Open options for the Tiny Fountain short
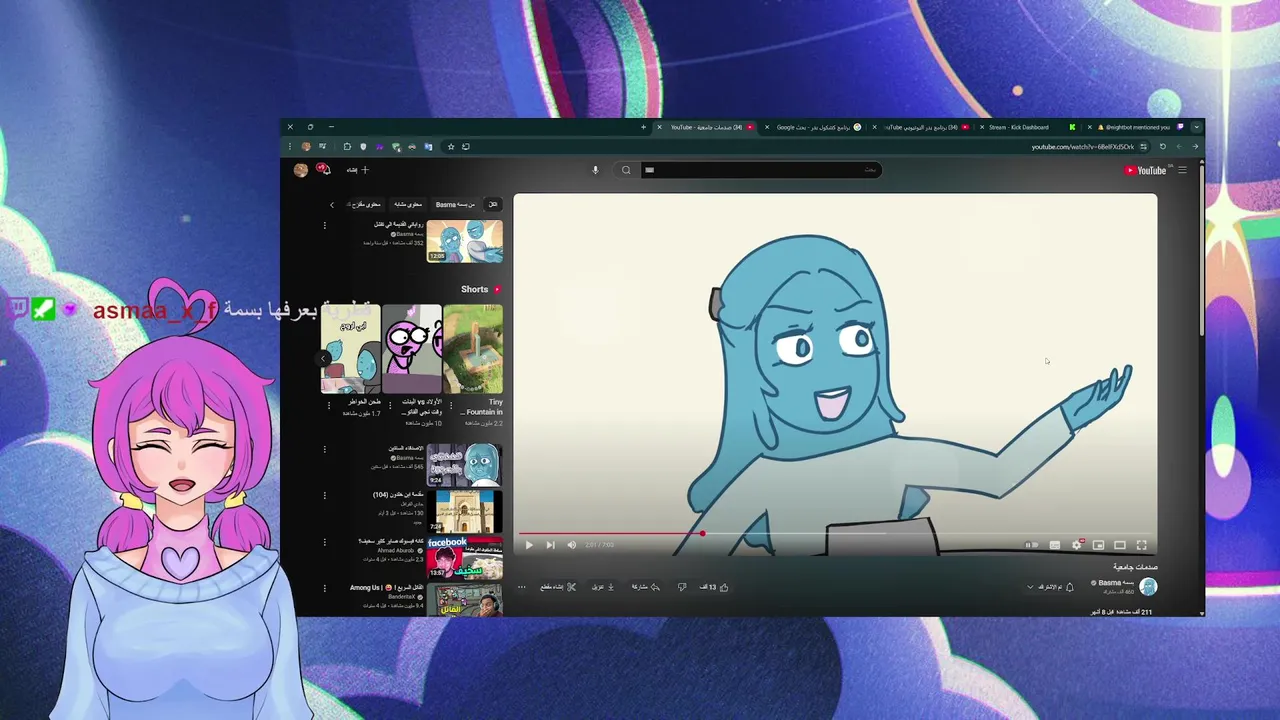Viewport: 1280px width, 720px height. coord(451,405)
